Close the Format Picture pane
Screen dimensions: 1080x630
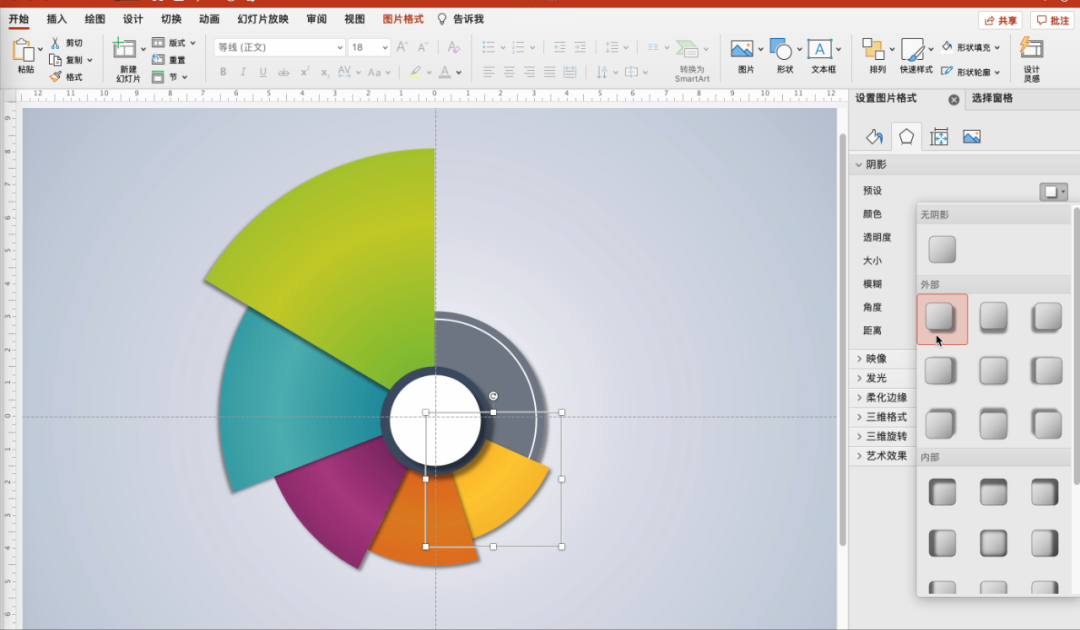point(953,100)
